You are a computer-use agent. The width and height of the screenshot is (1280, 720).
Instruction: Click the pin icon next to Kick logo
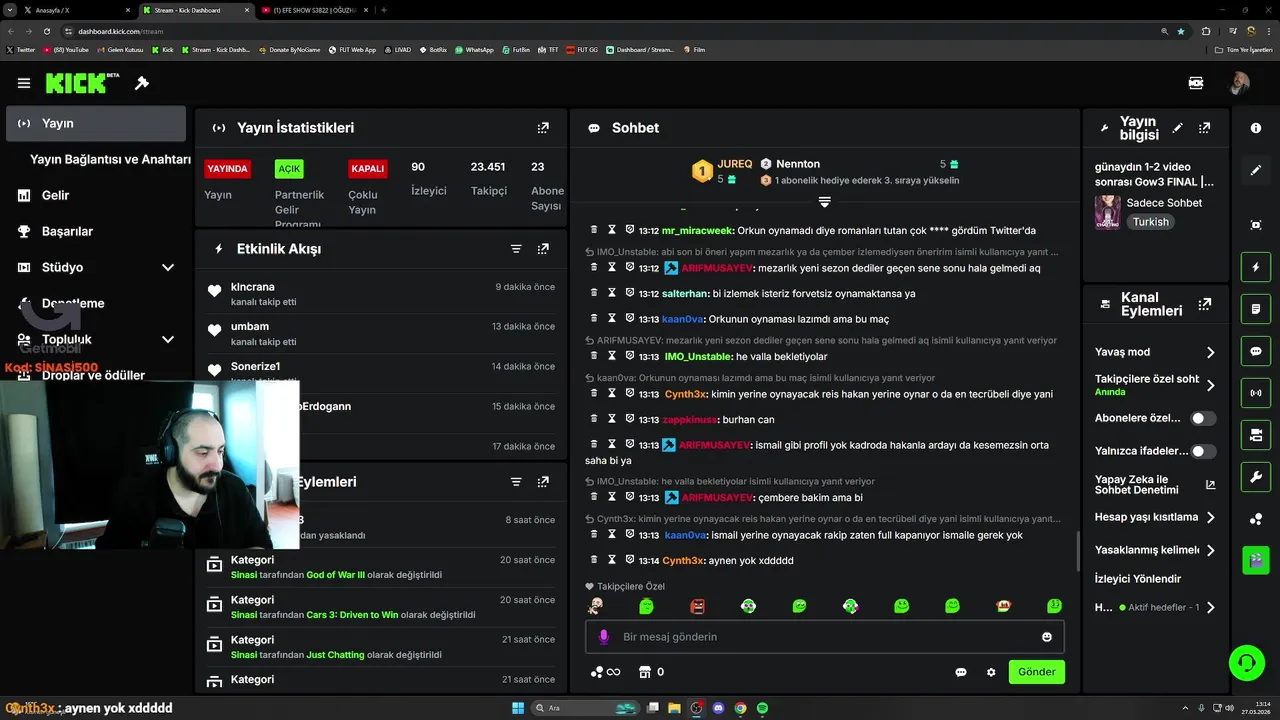click(x=142, y=83)
